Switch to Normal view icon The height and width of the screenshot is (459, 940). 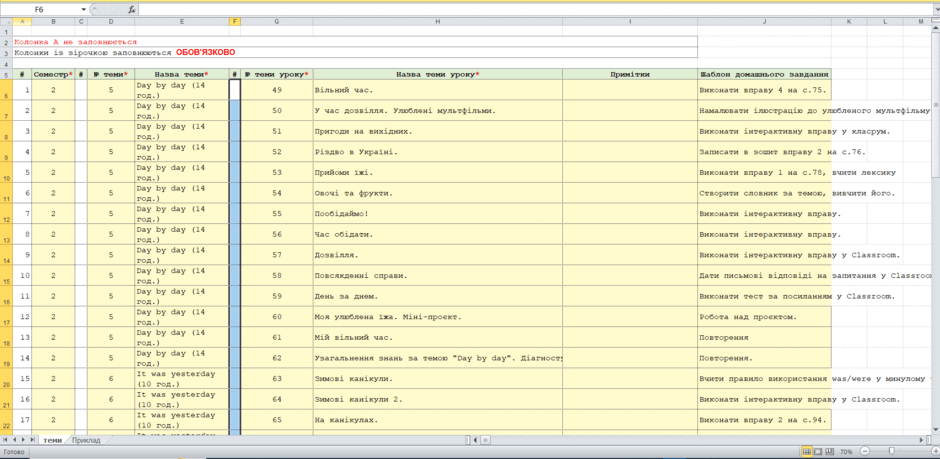tap(807, 451)
